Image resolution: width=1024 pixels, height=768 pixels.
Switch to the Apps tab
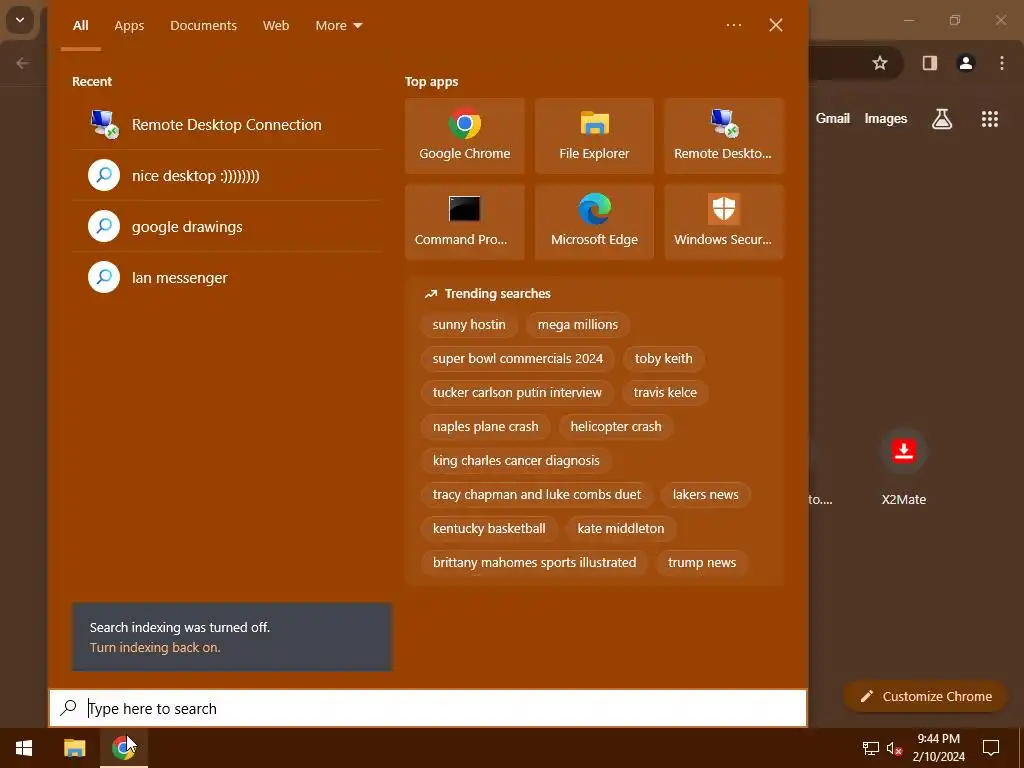coord(129,25)
